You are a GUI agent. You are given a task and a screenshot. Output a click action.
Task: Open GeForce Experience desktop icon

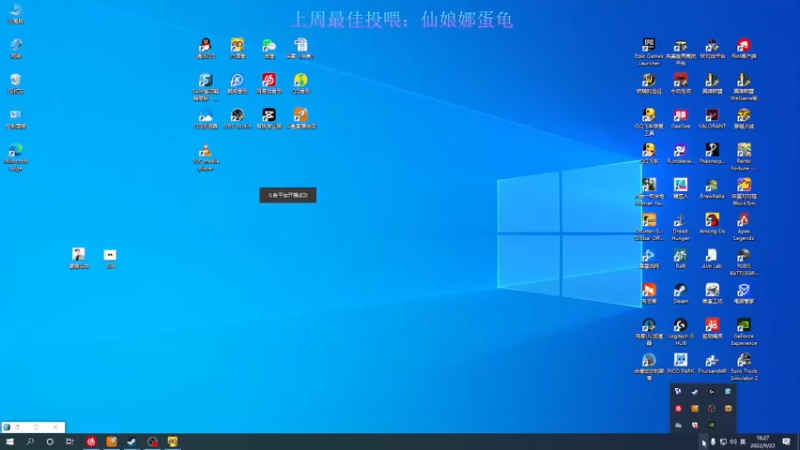[x=743, y=332]
